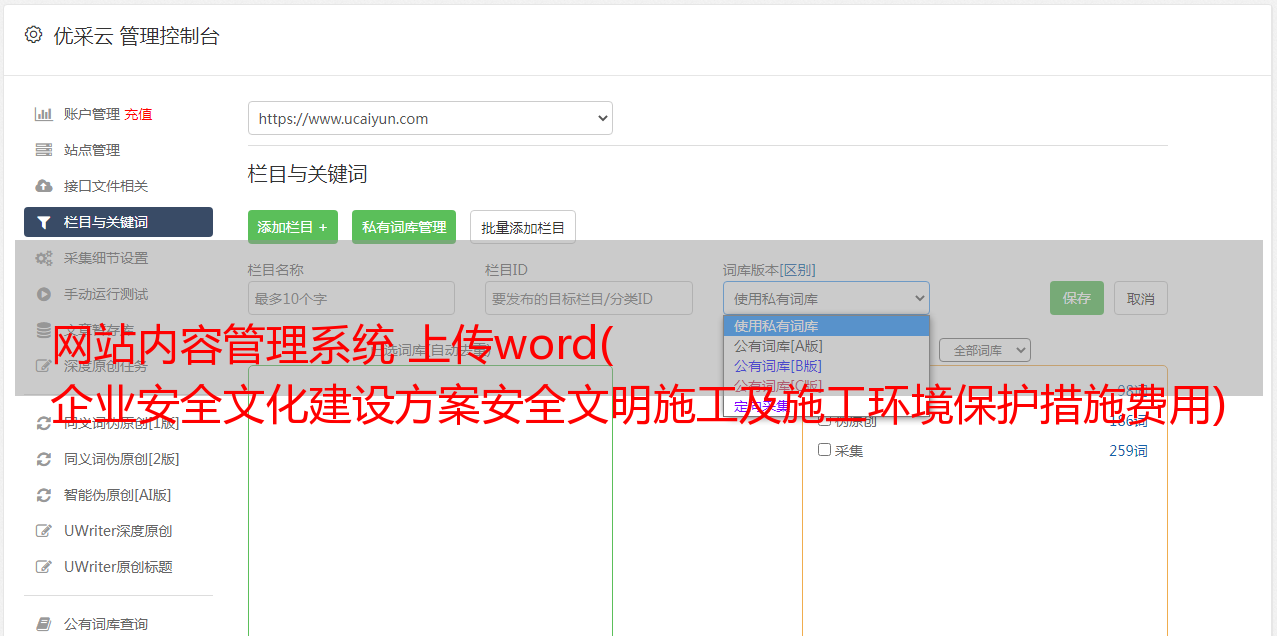Viewport: 1277px width, 636px height.
Task: Click the 词库版本[区别] label
Action: pyautogui.click(x=769, y=270)
